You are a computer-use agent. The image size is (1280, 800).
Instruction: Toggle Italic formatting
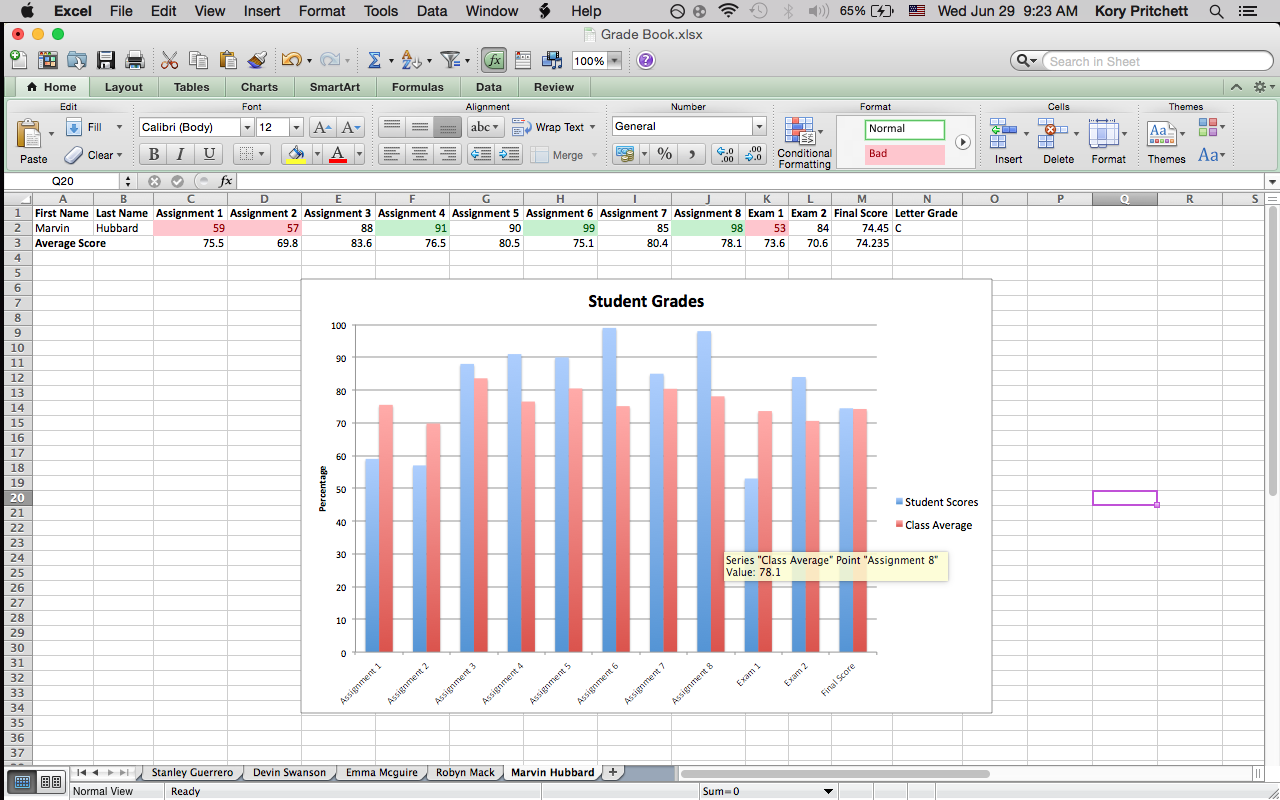pyautogui.click(x=181, y=154)
